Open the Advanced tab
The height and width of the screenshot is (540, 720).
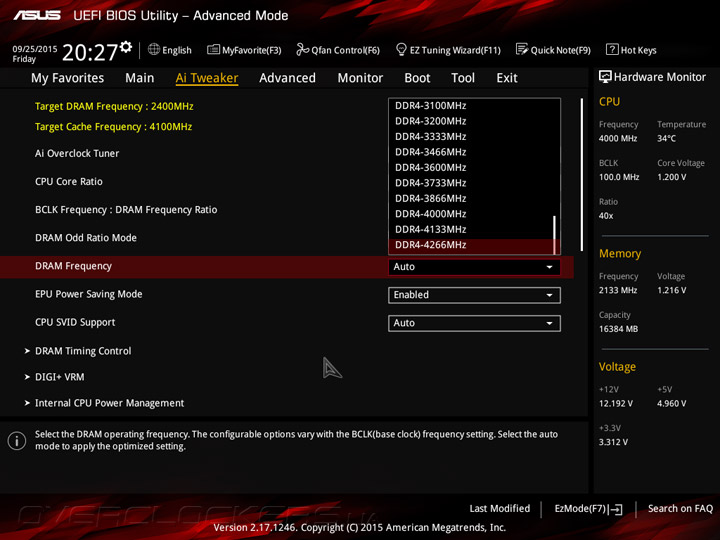click(287, 78)
